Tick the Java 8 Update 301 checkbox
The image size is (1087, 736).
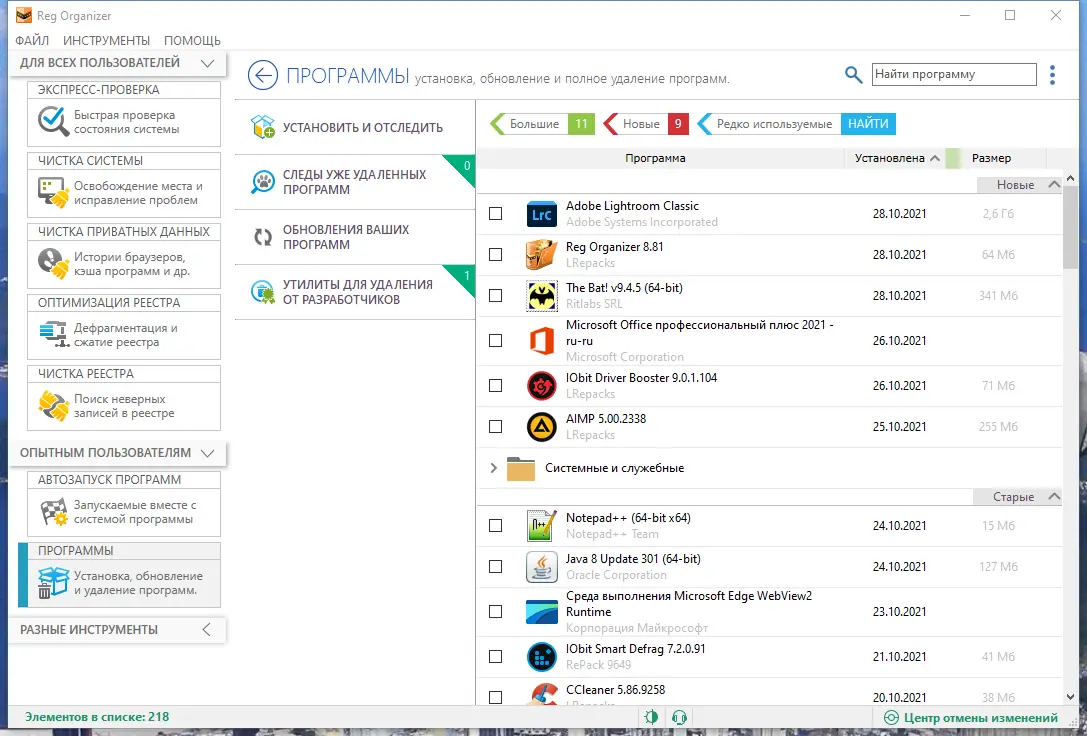pyautogui.click(x=496, y=566)
